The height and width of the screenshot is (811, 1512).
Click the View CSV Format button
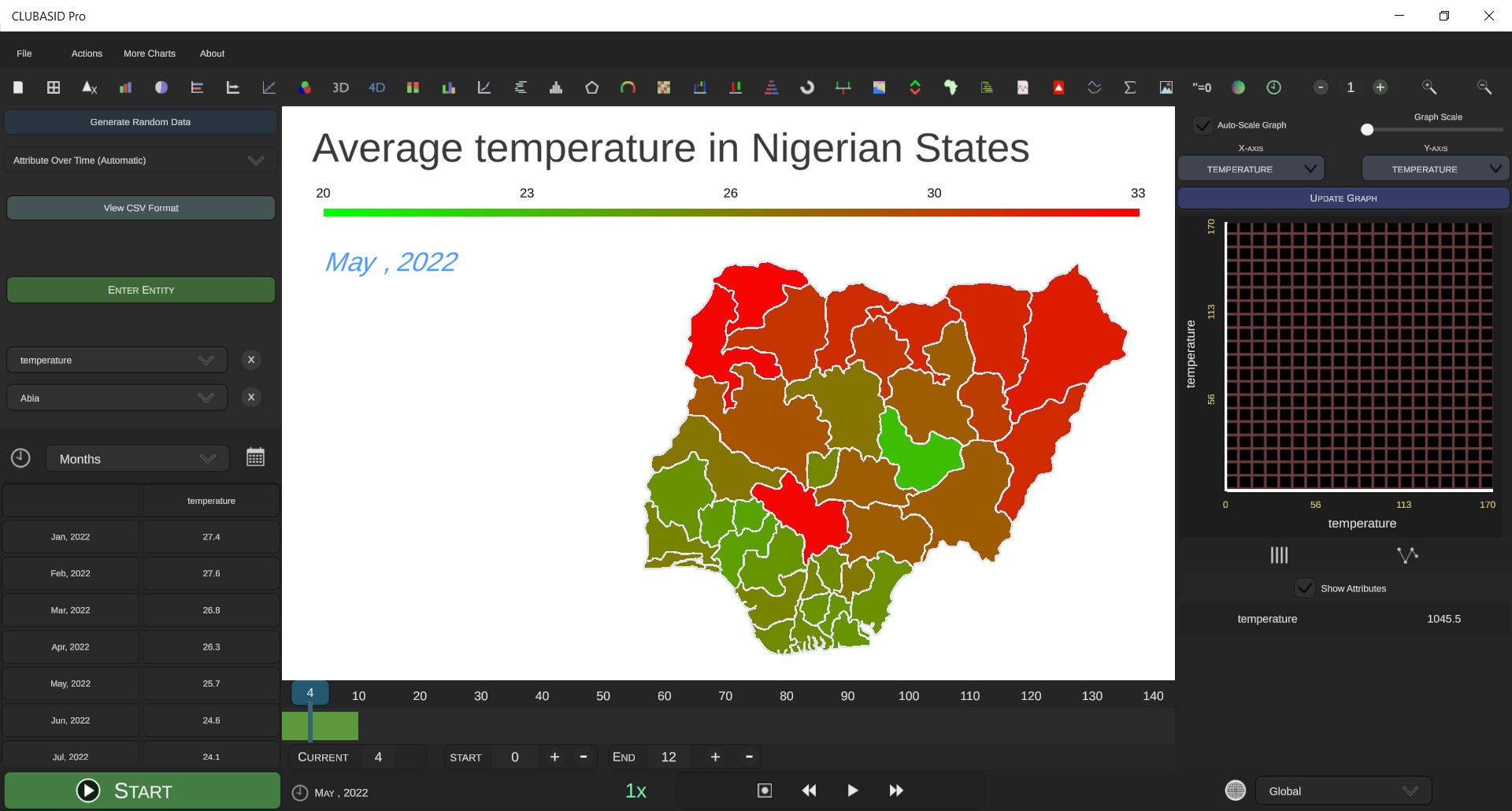[x=141, y=208]
